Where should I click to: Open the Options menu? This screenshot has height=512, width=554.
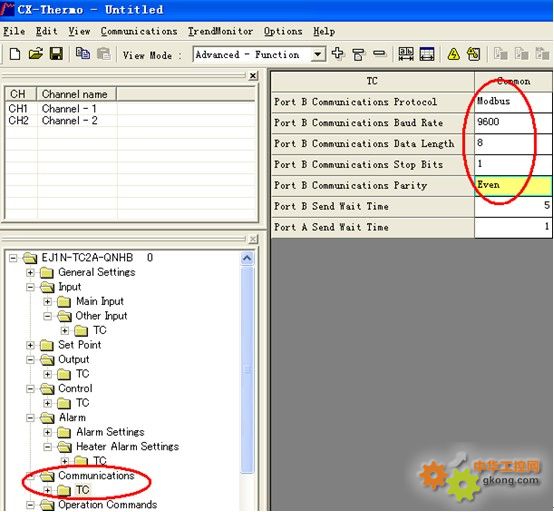click(283, 31)
